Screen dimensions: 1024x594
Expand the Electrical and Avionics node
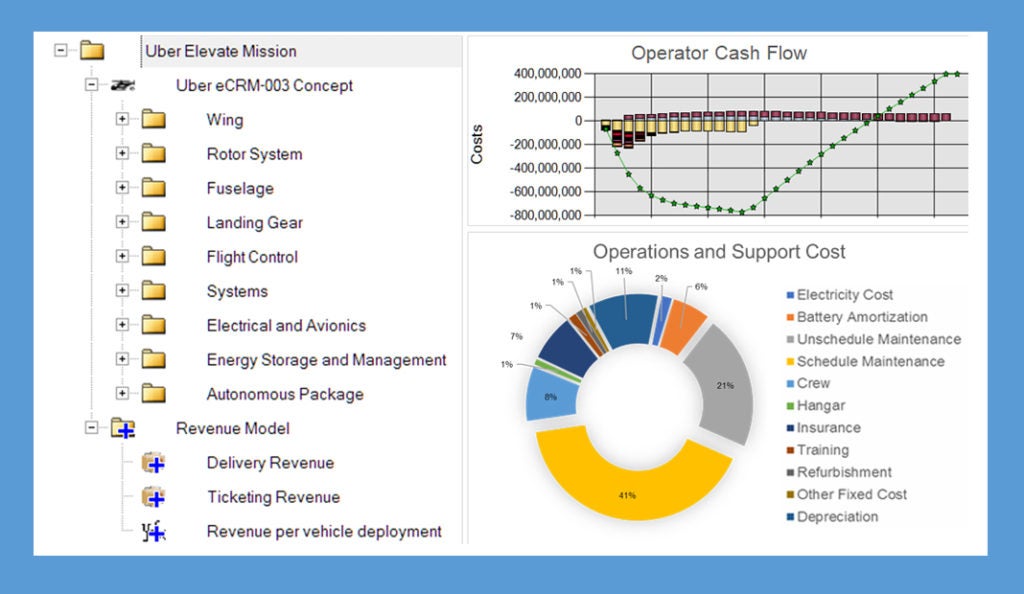122,324
